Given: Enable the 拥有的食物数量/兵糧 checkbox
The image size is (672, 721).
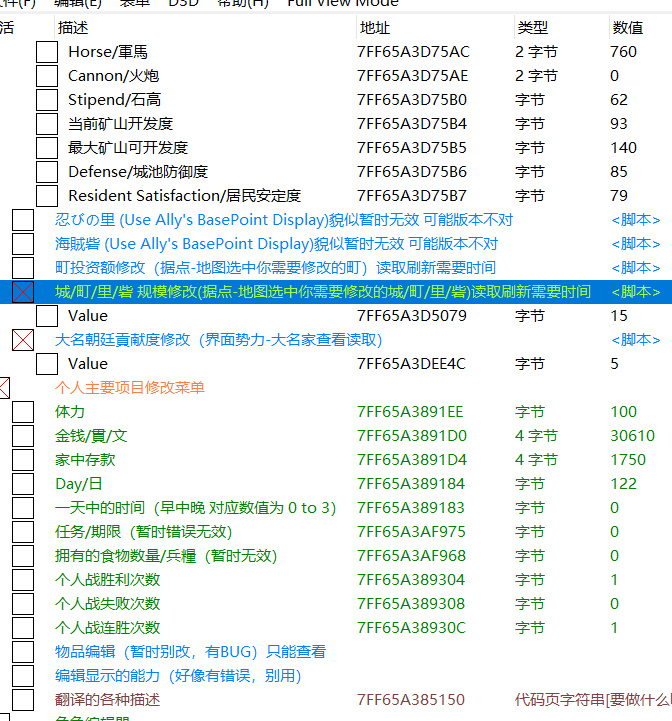Looking at the screenshot, I should (x=23, y=556).
